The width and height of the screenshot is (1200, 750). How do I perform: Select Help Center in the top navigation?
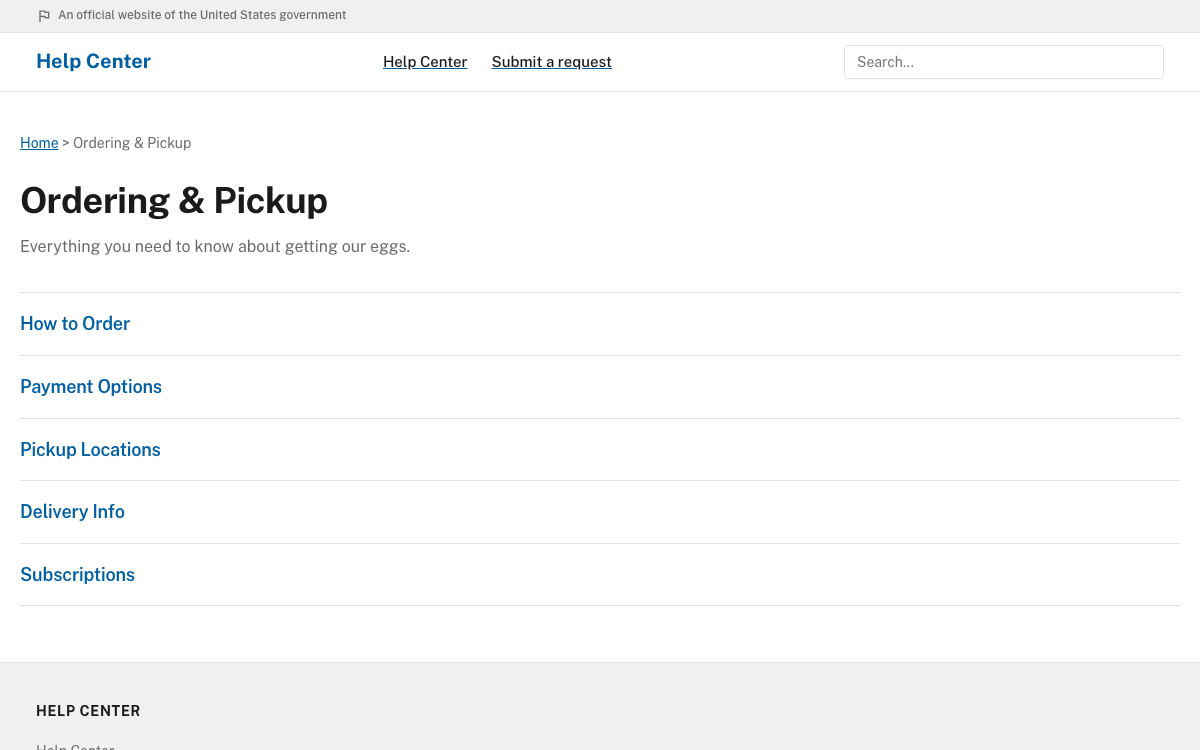(425, 62)
